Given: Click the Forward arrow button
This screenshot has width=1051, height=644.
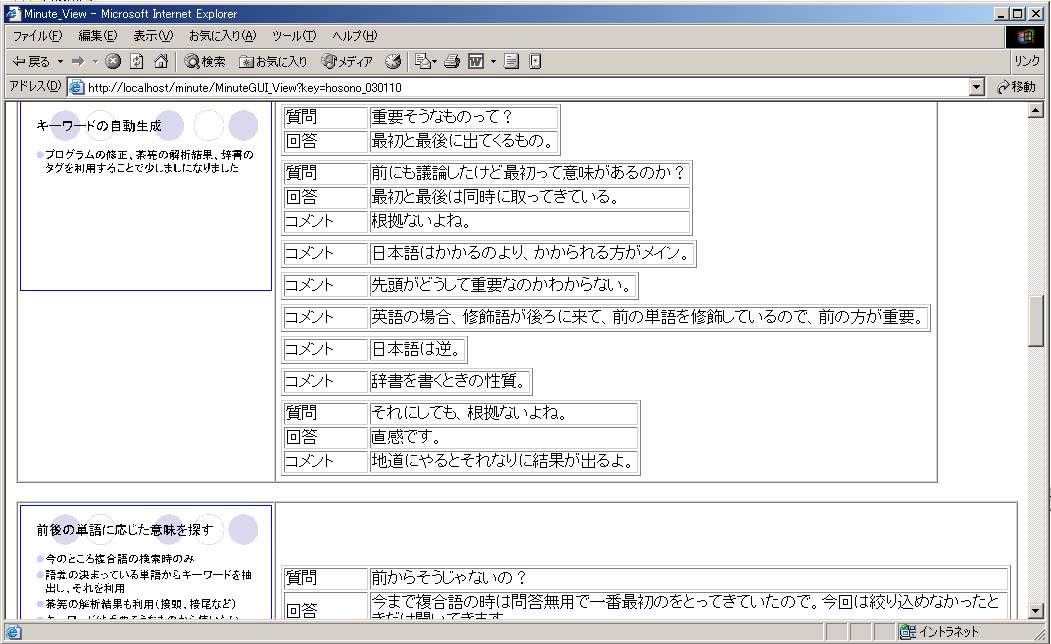Looking at the screenshot, I should coord(78,62).
